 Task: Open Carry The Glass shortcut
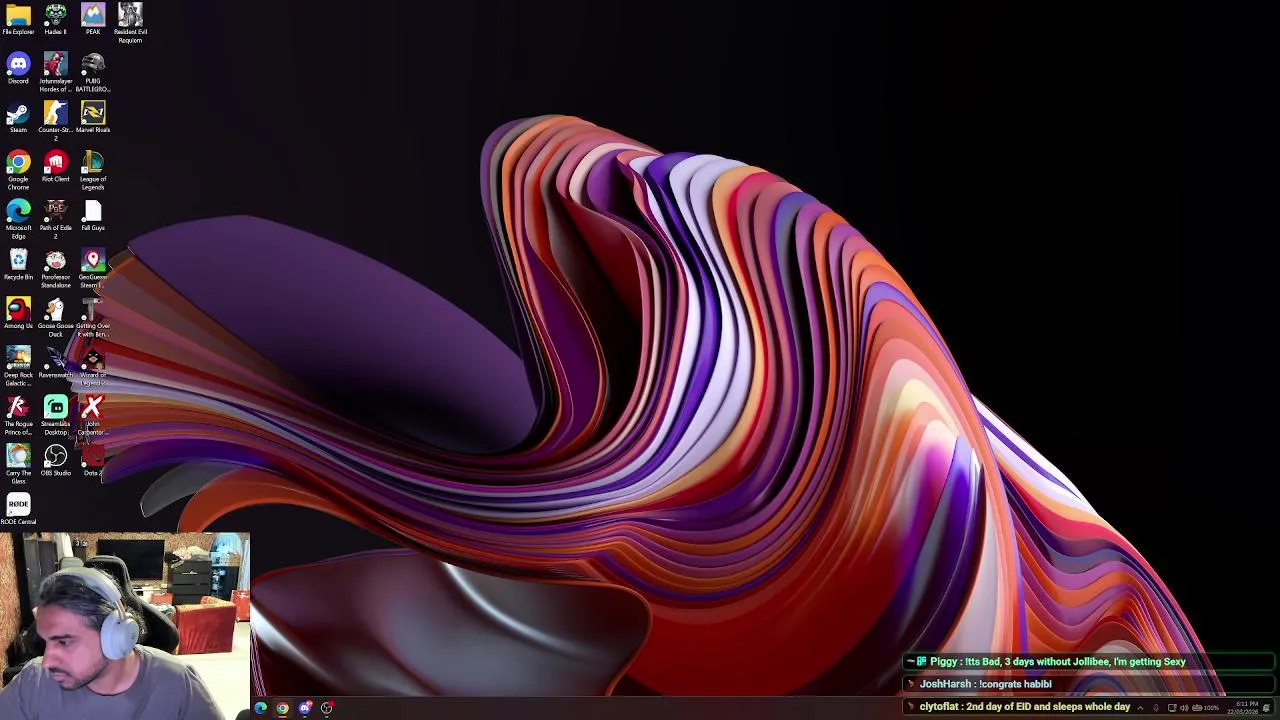point(18,464)
